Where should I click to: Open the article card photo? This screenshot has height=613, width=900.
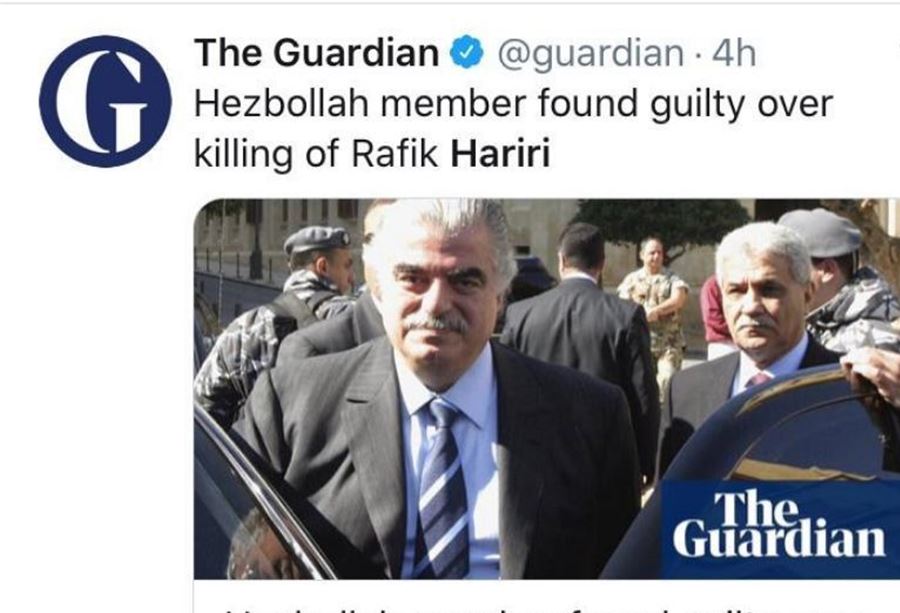coord(546,389)
